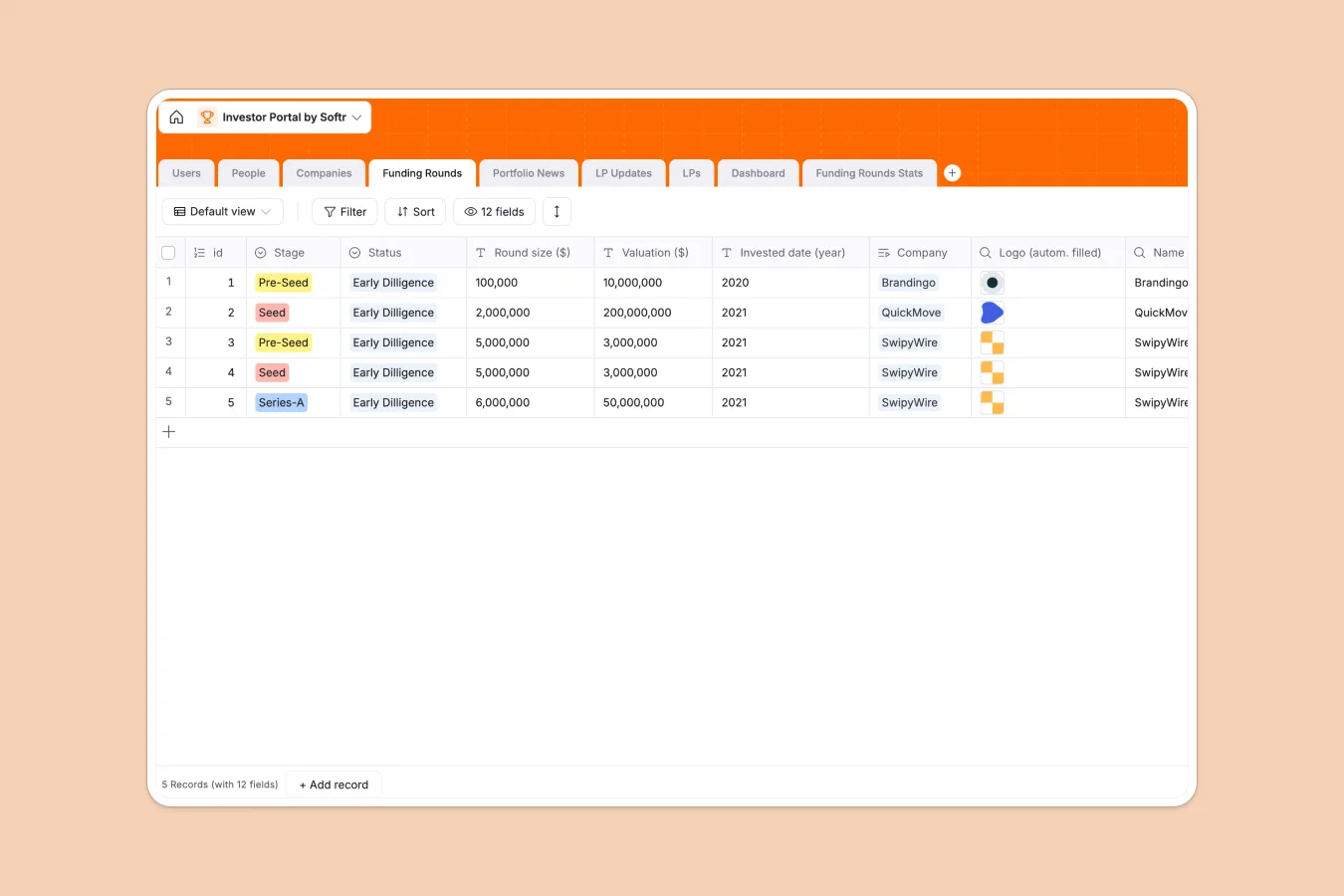Click the eye icon beside 12 fields
The height and width of the screenshot is (896, 1344).
(469, 211)
